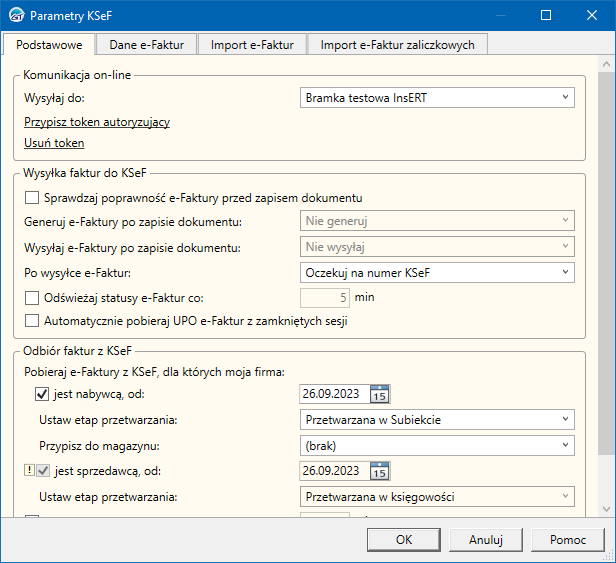Click the InsERT app icon in title bar
The image size is (616, 563).
coord(15,16)
